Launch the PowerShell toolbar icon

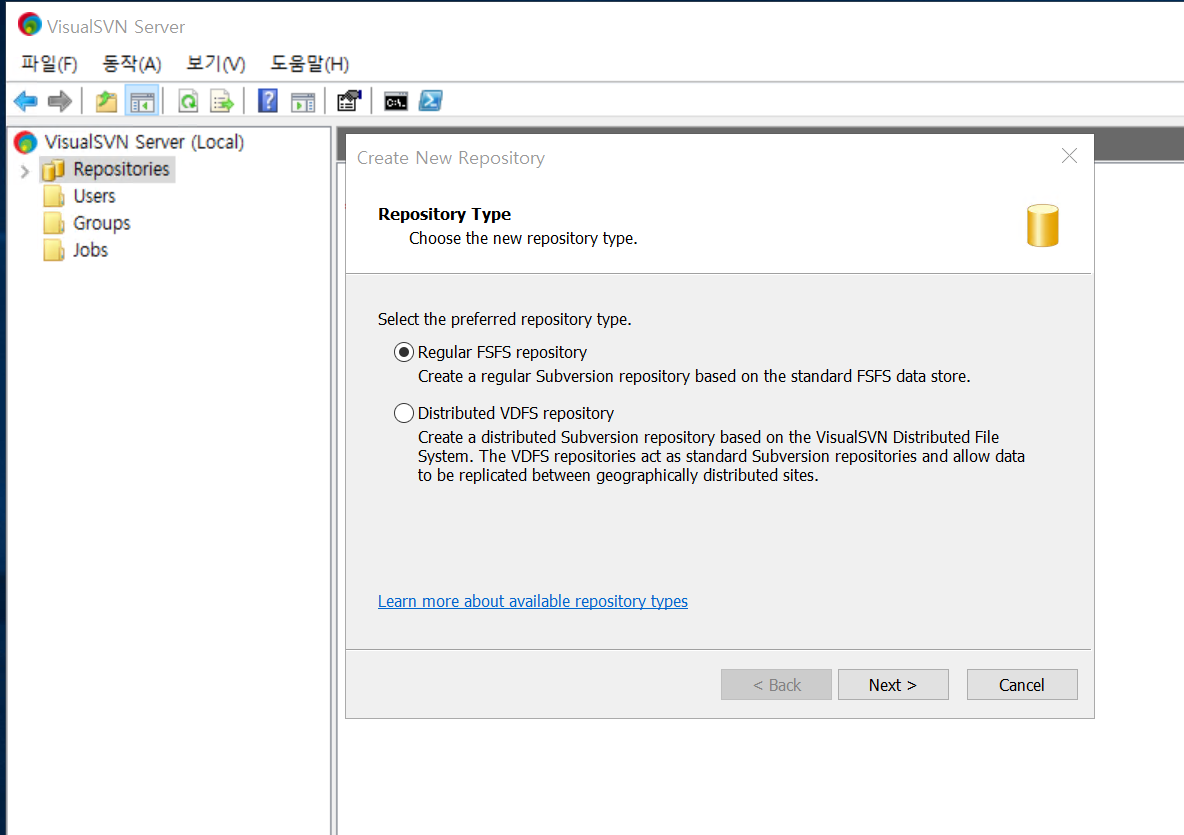(x=430, y=100)
